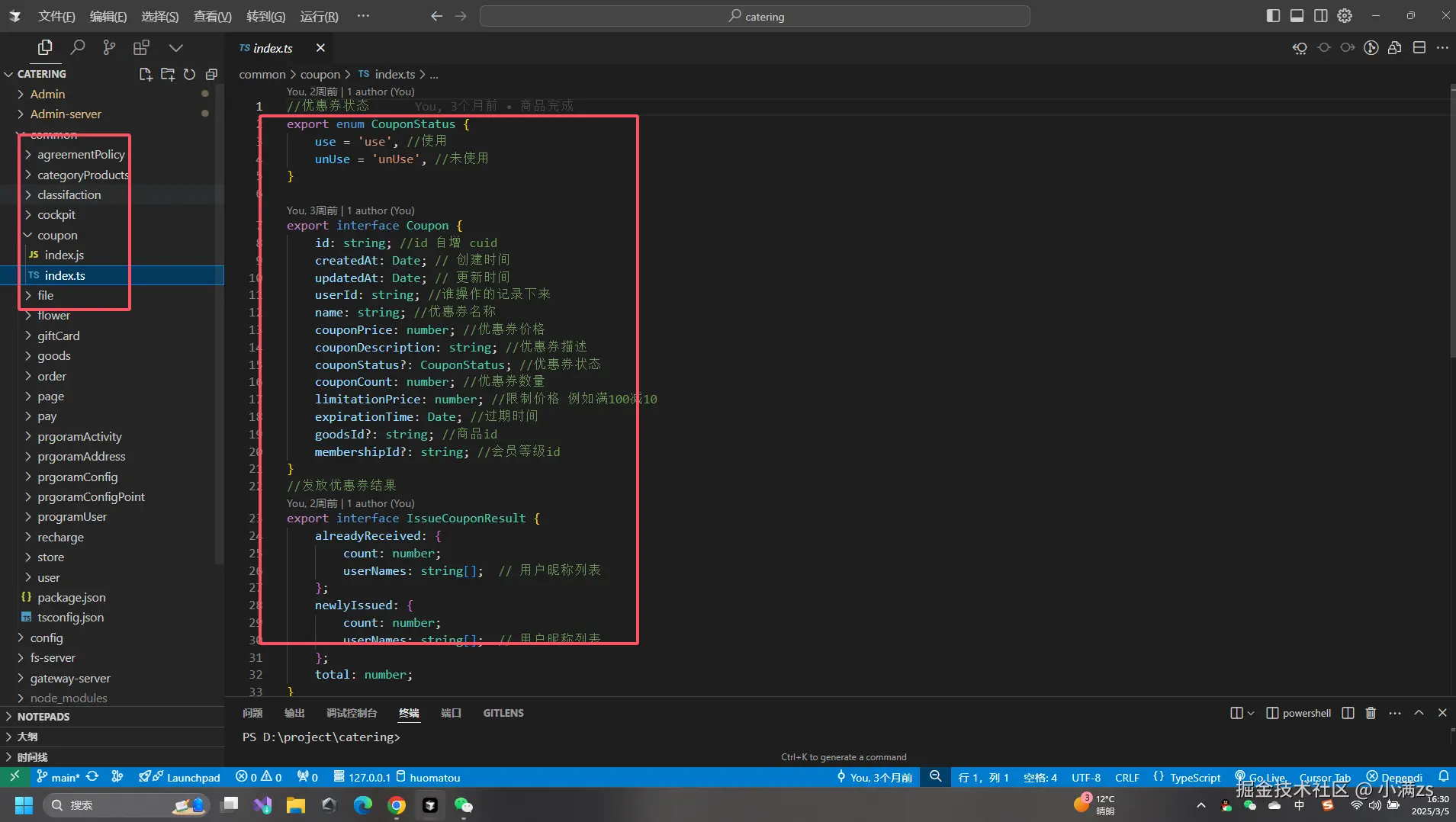Go back in navigation history
This screenshot has height=822, width=1456.
(436, 16)
